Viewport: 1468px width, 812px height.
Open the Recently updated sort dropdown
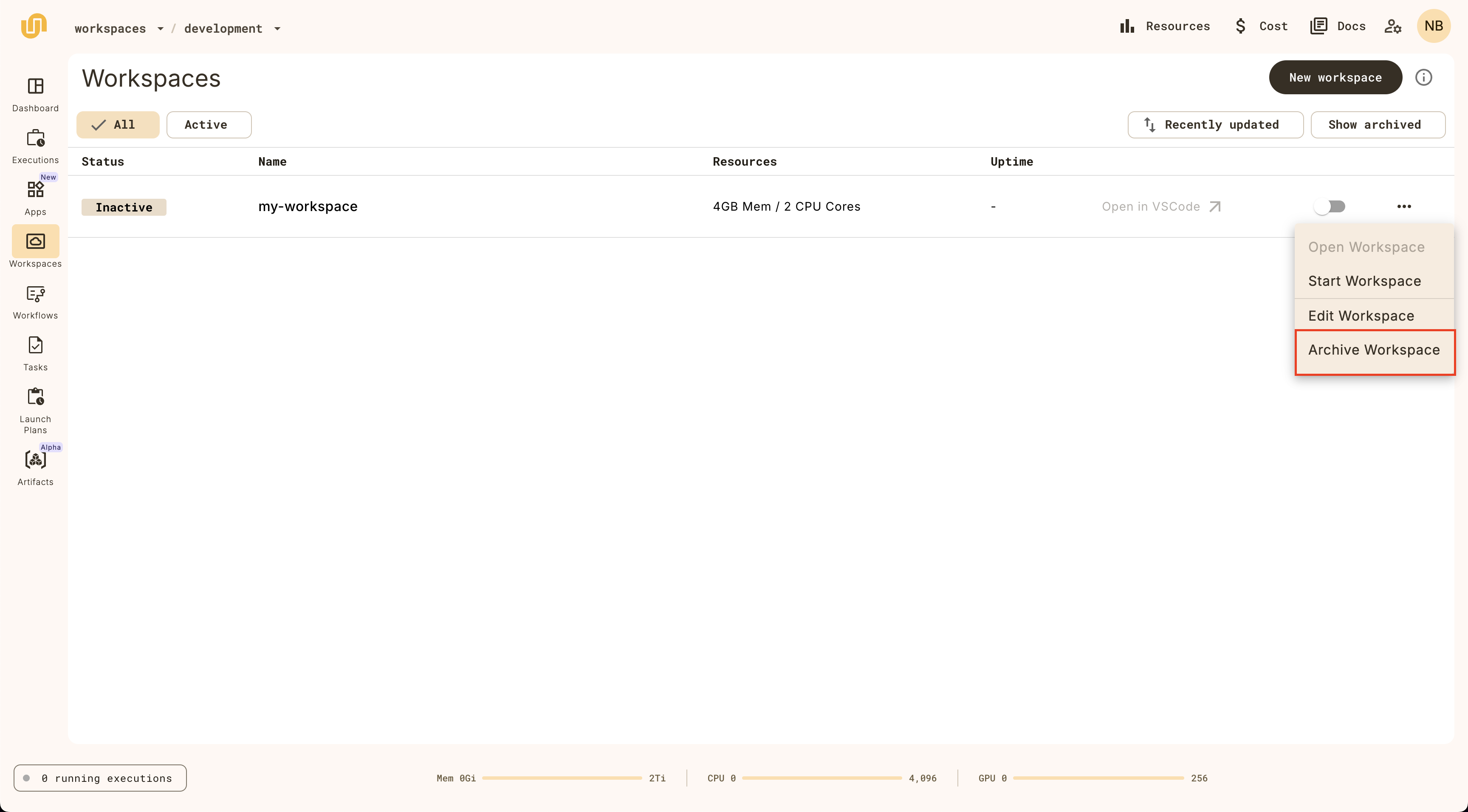[1215, 125]
